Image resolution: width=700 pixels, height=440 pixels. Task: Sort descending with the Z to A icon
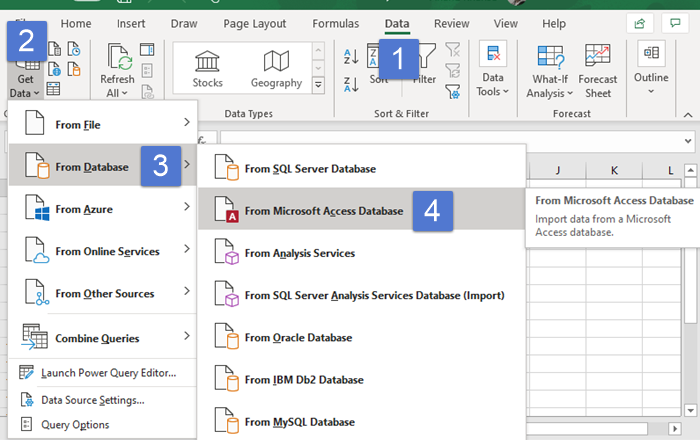point(351,84)
